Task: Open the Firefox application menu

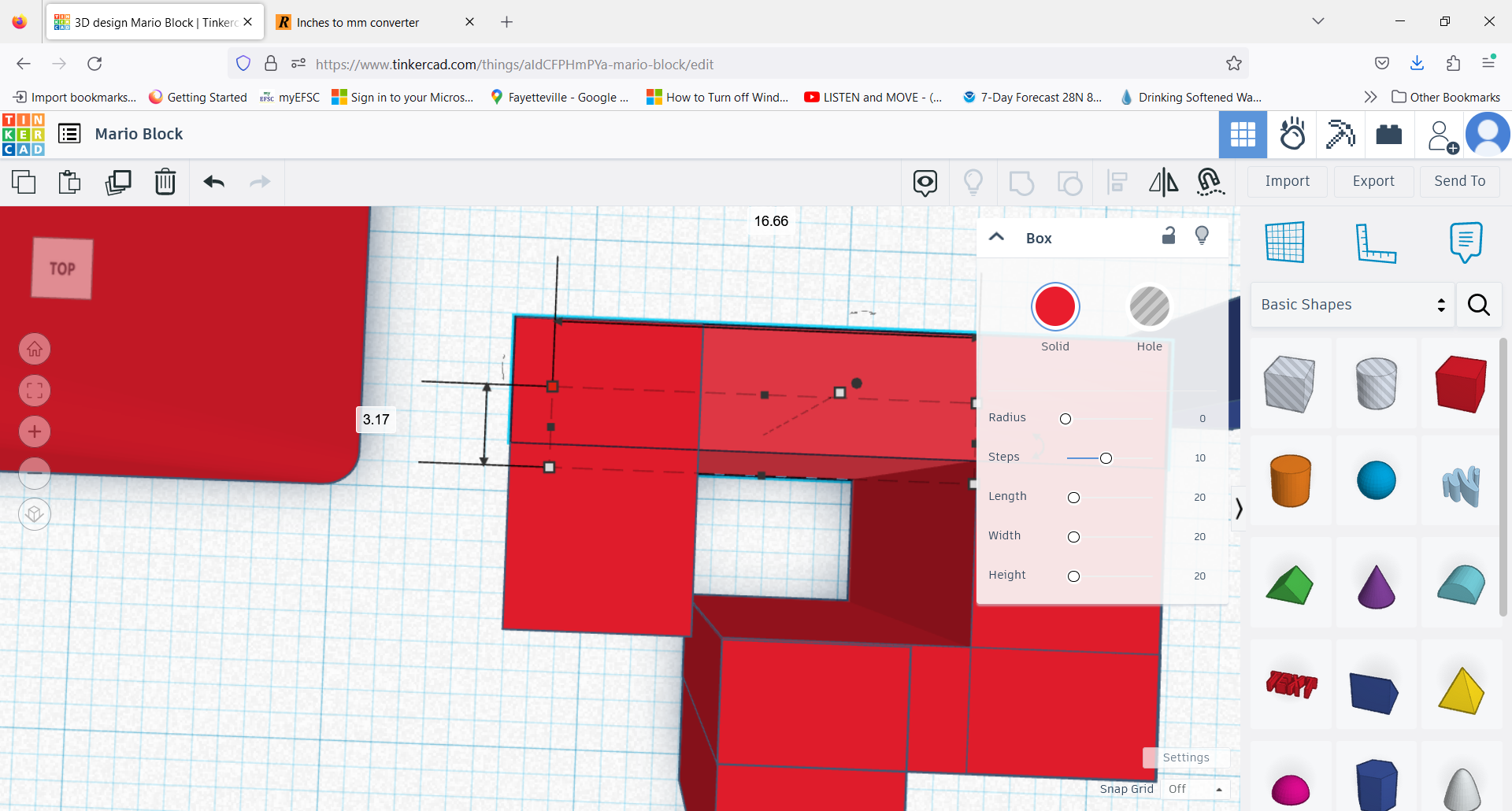Action: pos(1490,63)
